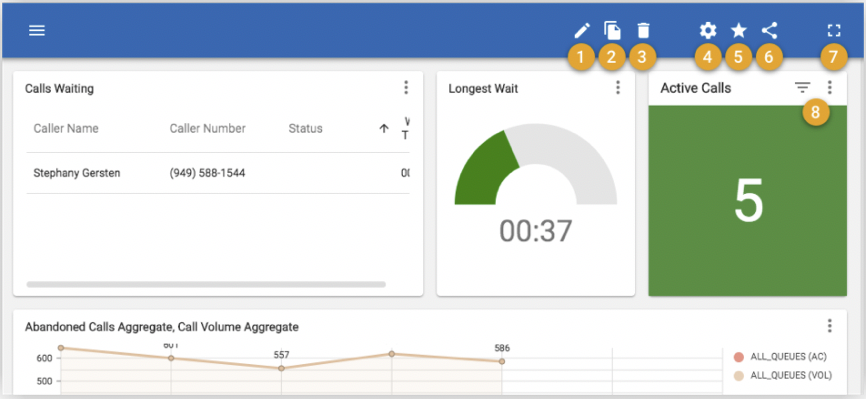Sort by Caller Number column header
866x399 pixels.
pos(208,128)
